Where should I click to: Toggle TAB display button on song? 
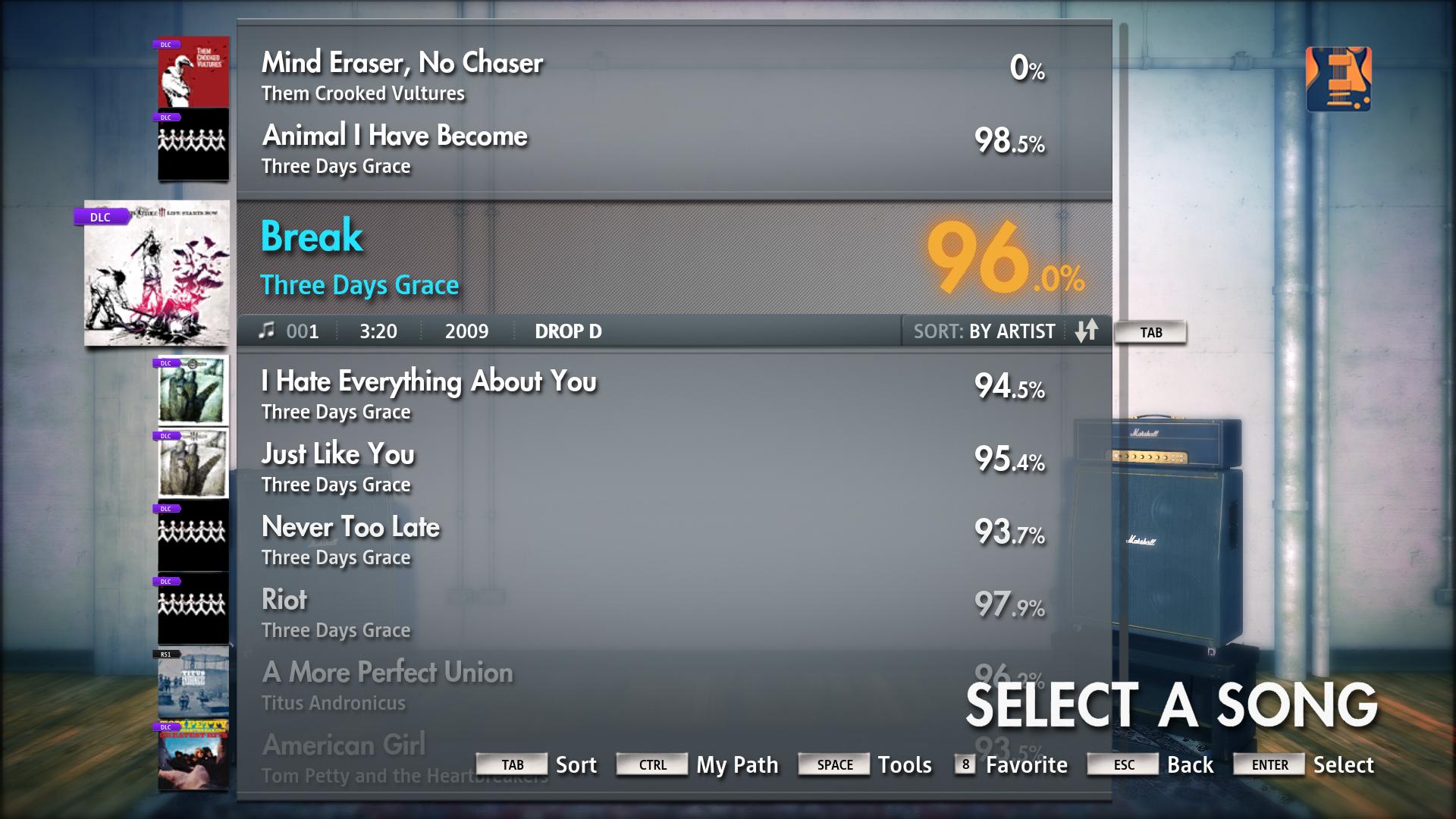[1152, 330]
